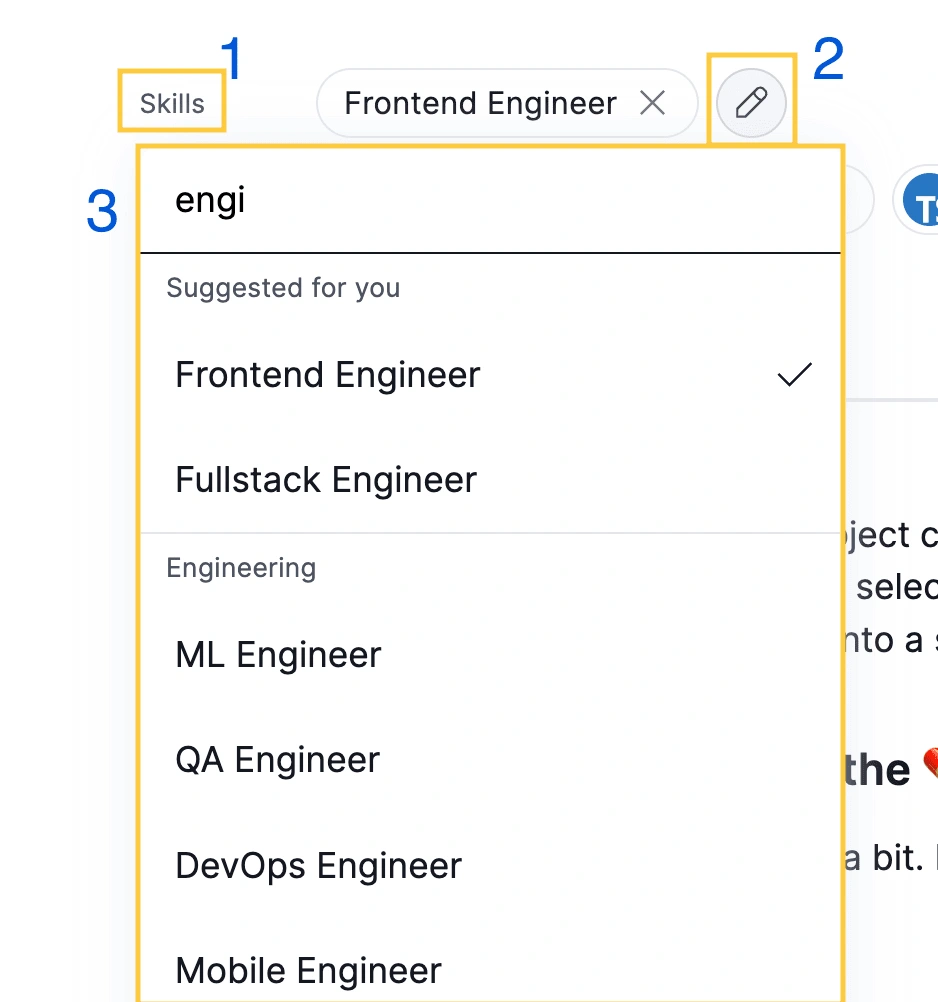Click the blue annotation number 1
The height and width of the screenshot is (1002, 938).
(231, 58)
